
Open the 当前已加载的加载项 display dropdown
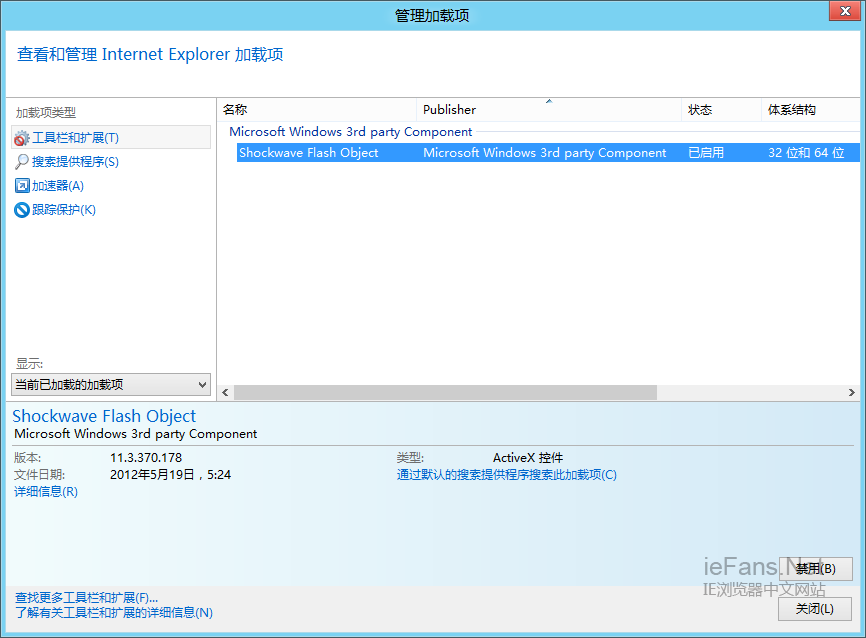click(111, 385)
